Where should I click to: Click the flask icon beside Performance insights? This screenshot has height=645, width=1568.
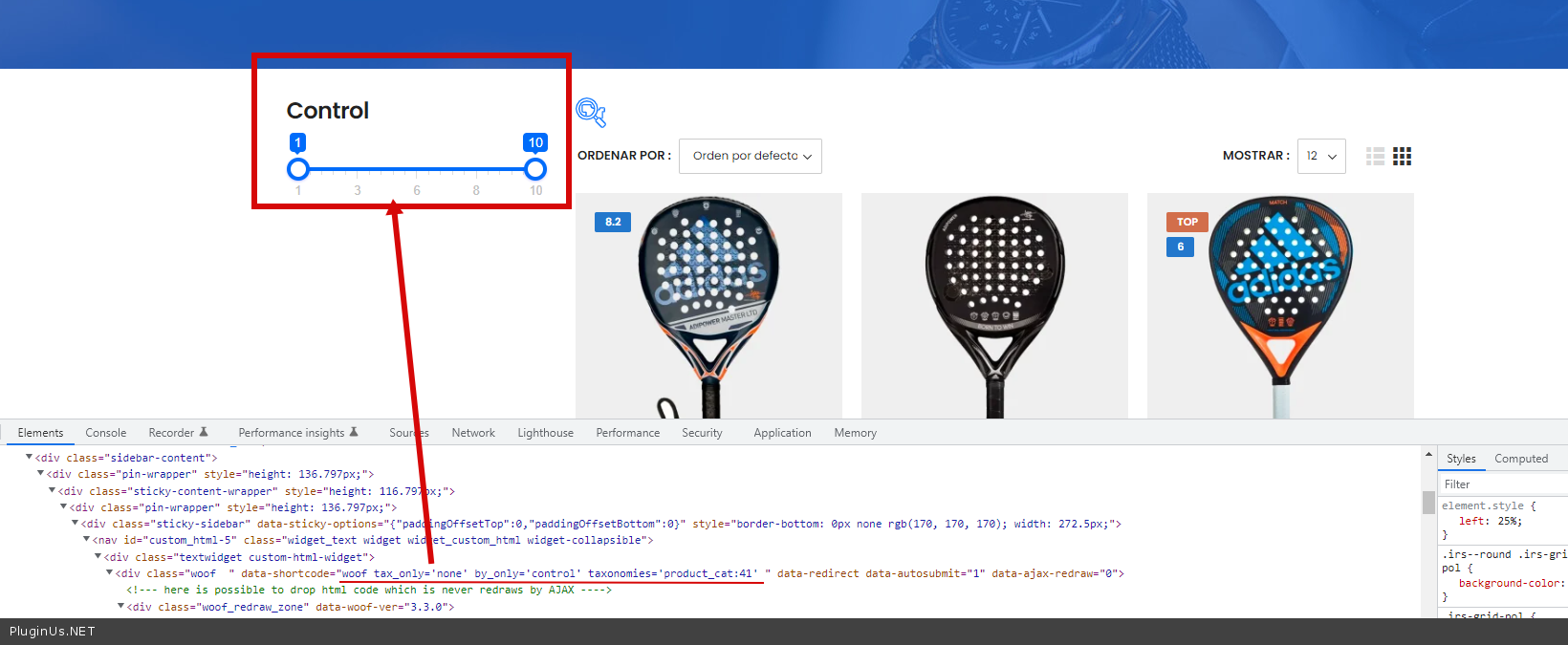tap(354, 433)
